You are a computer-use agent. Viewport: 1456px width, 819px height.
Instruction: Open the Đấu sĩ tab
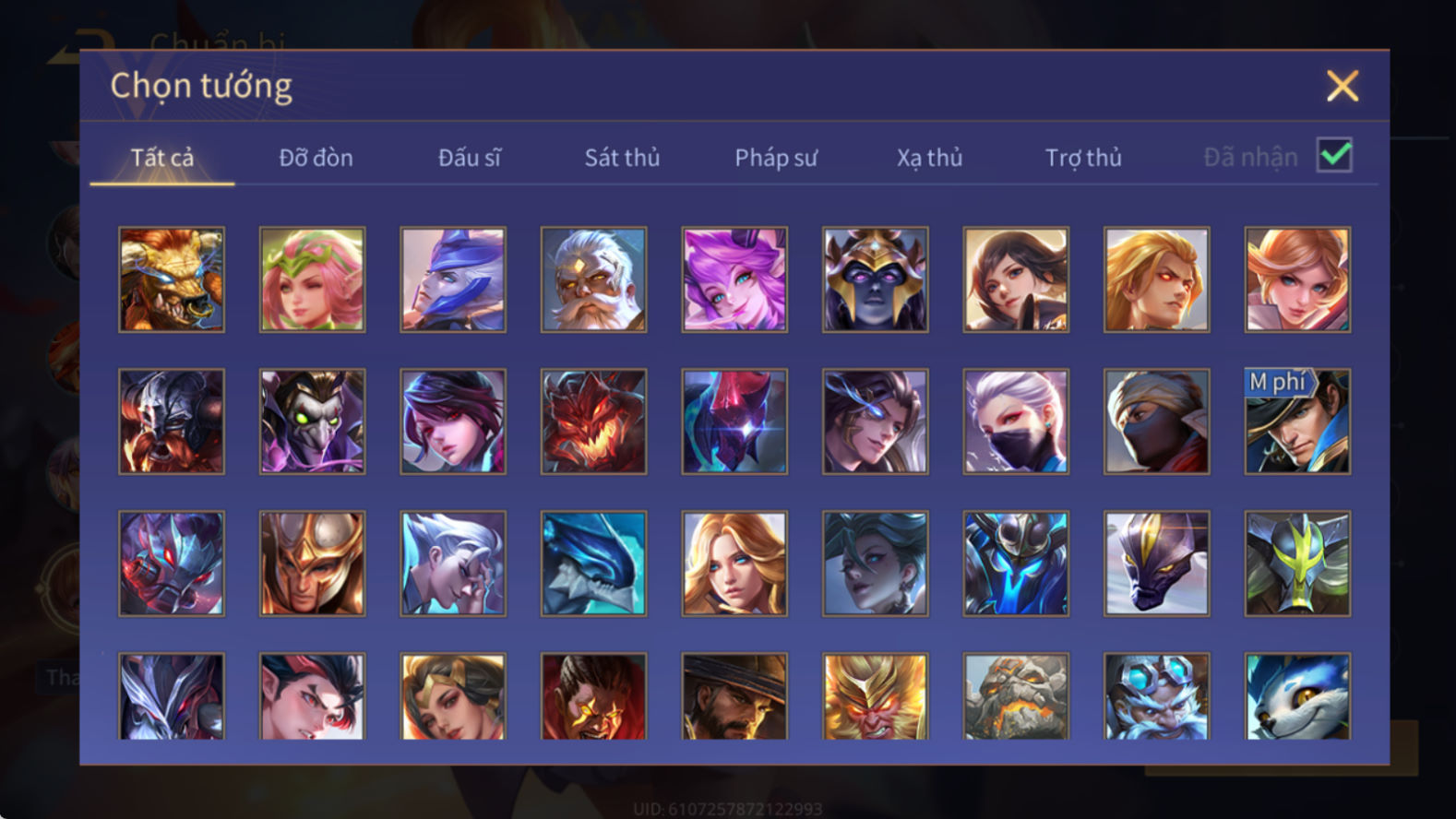(x=469, y=158)
